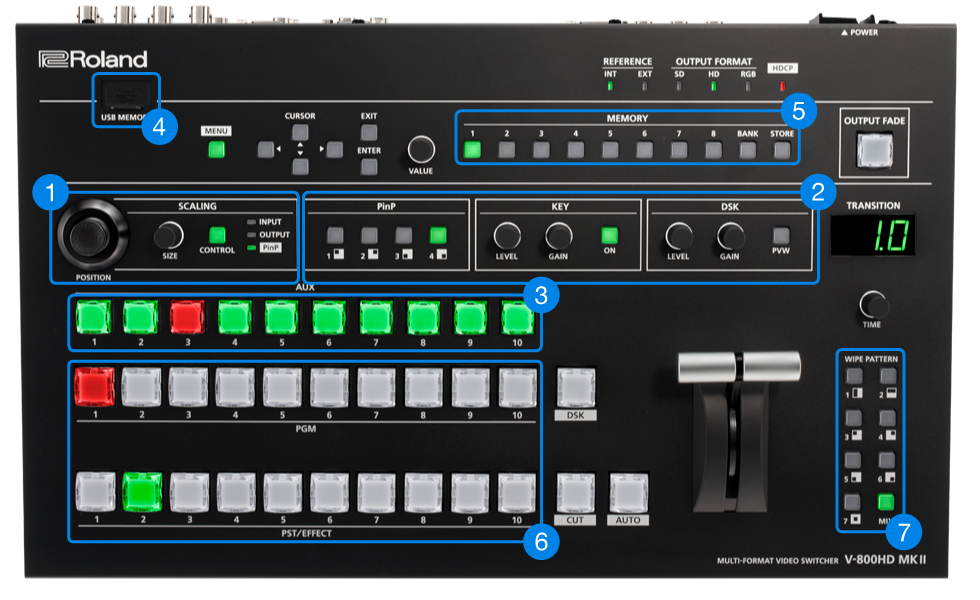This screenshot has width=980, height=600.
Task: Click the Roland logo
Action: tap(93, 59)
